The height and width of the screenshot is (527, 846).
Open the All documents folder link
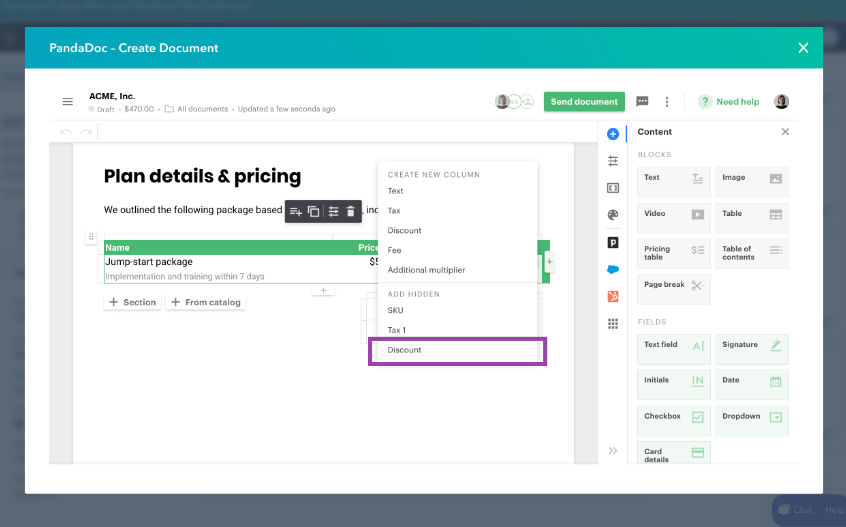196,109
